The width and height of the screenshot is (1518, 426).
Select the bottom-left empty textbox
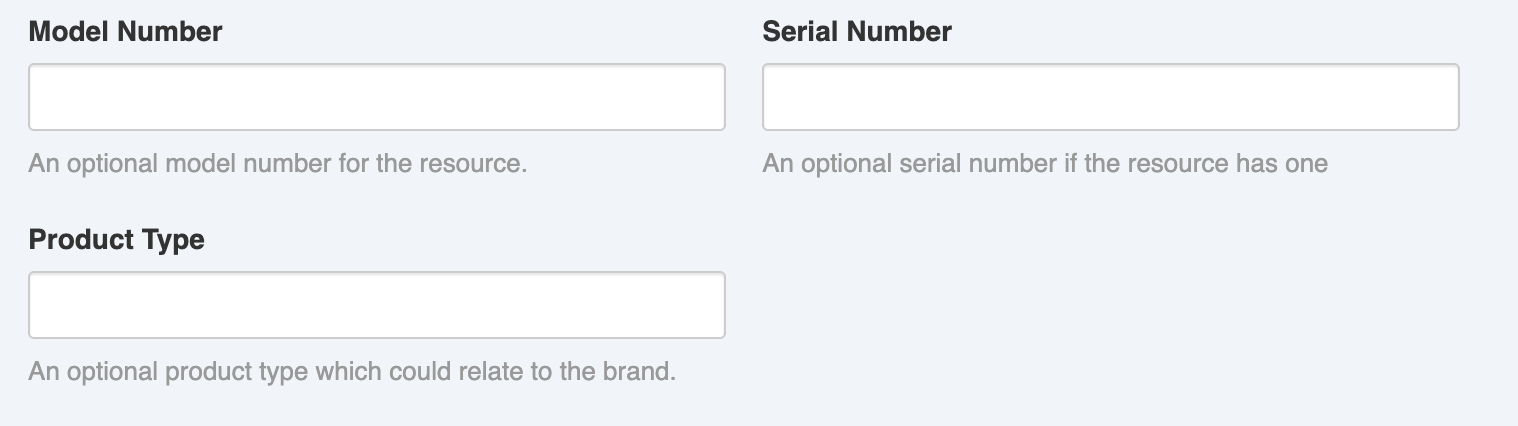(x=376, y=305)
